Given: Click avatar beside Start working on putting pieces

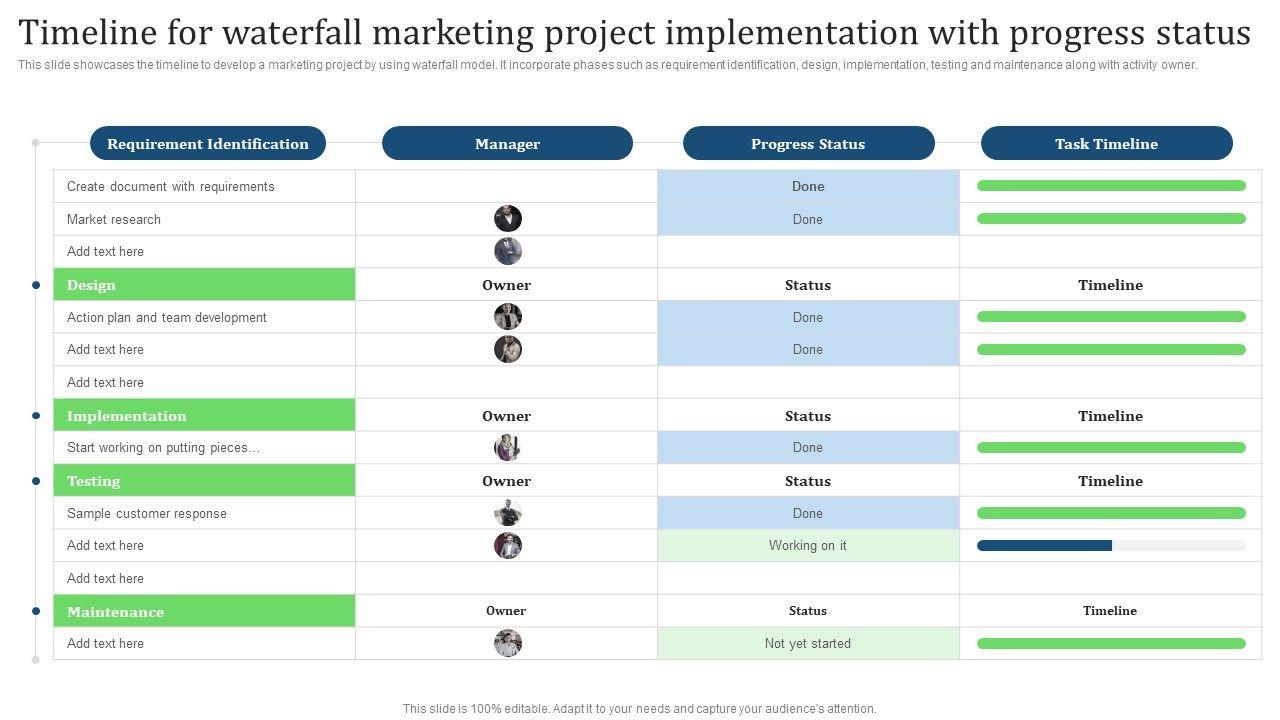Looking at the screenshot, I should (x=508, y=448).
